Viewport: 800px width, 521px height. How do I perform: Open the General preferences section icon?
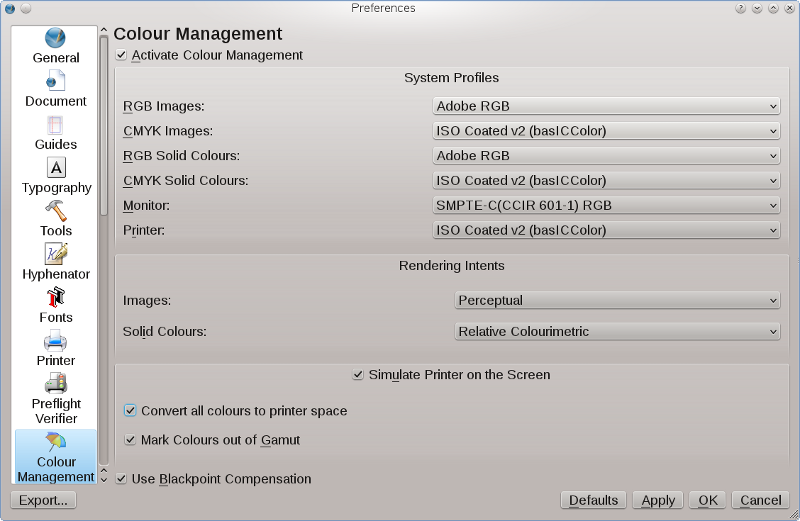[56, 39]
